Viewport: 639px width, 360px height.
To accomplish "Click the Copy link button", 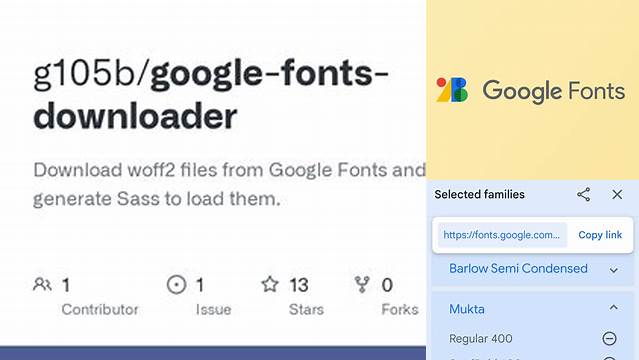I will pyautogui.click(x=600, y=235).
